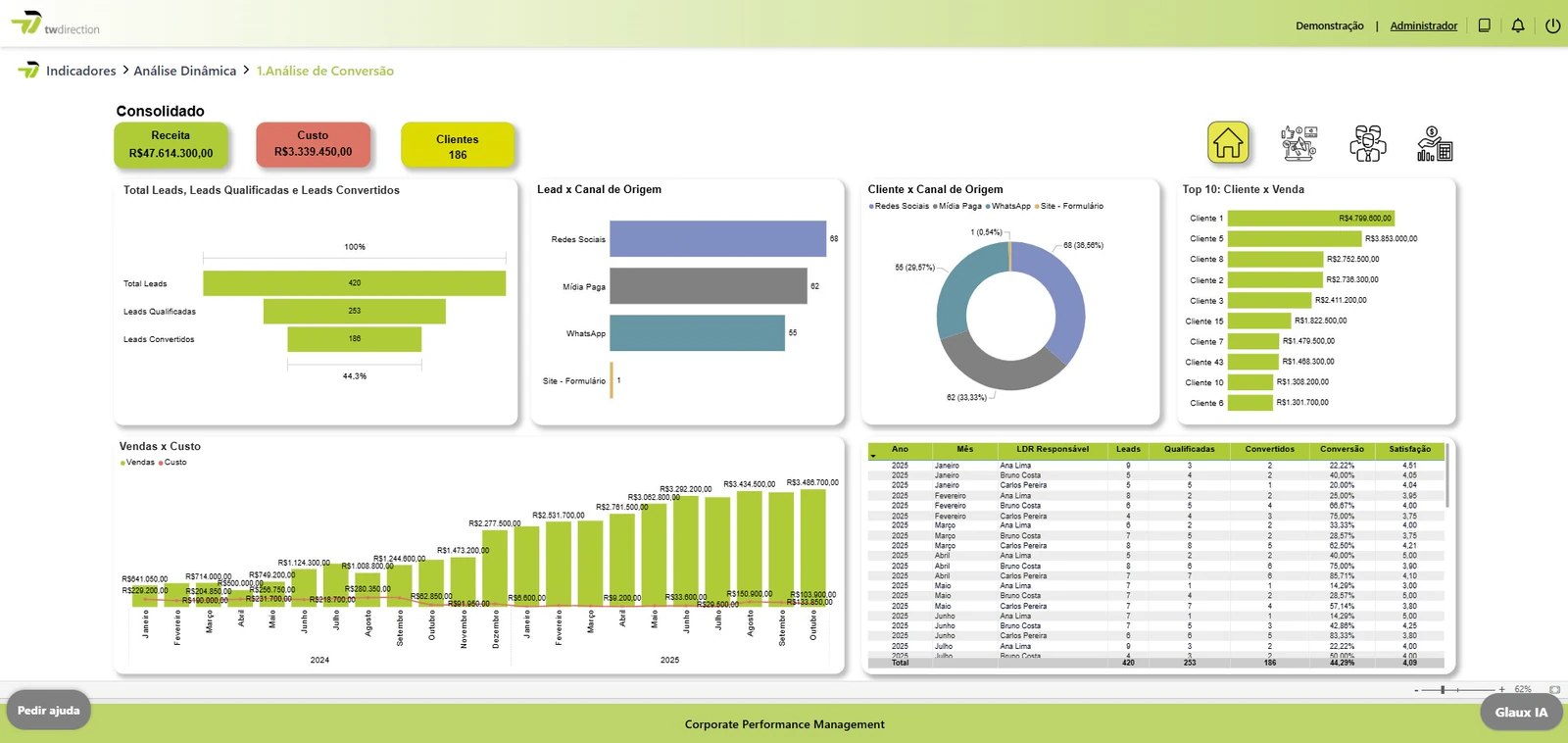
Task: Navigate to Análise Dinâmica breadcrumb
Action: (185, 71)
